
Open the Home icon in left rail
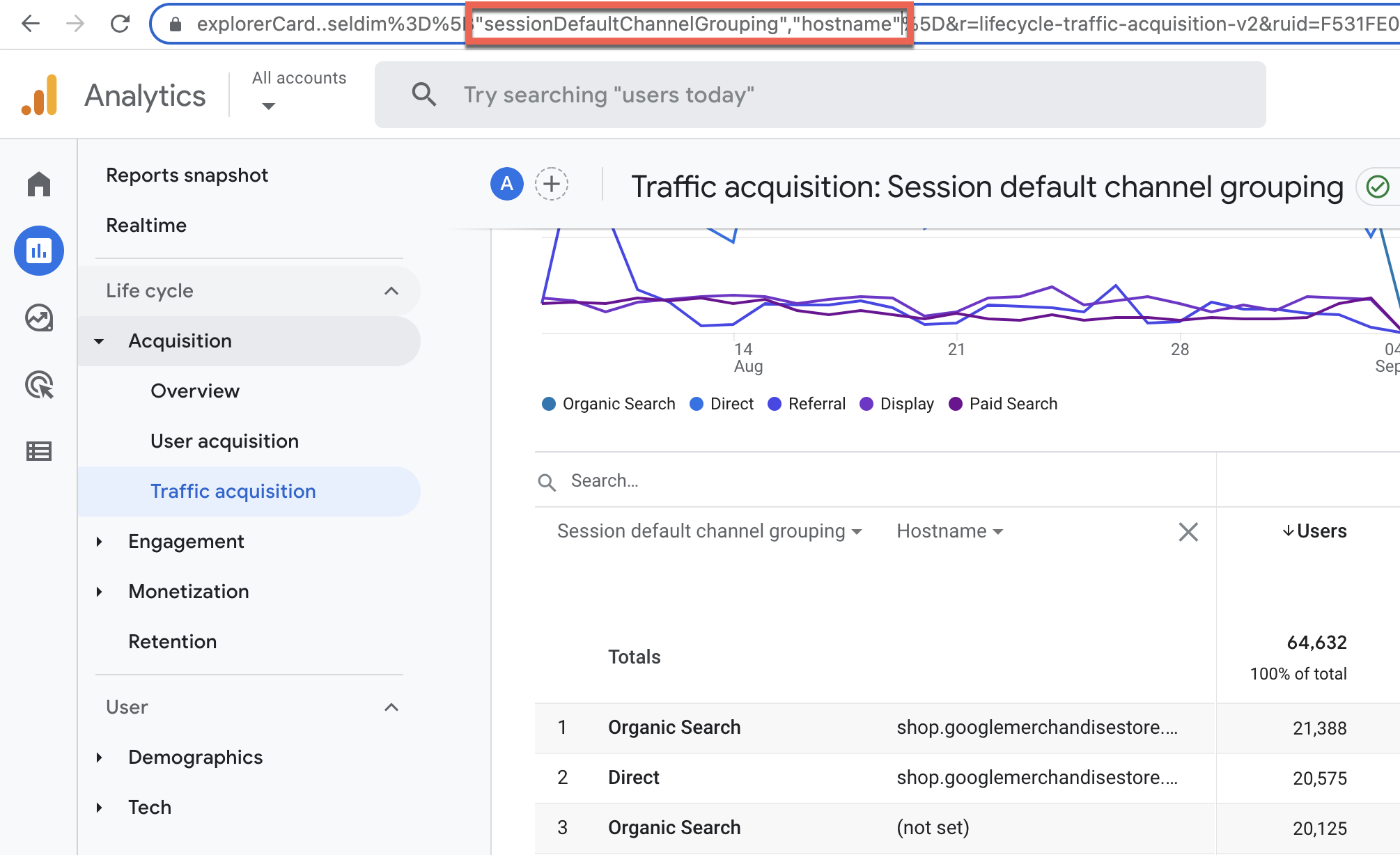coord(39,185)
